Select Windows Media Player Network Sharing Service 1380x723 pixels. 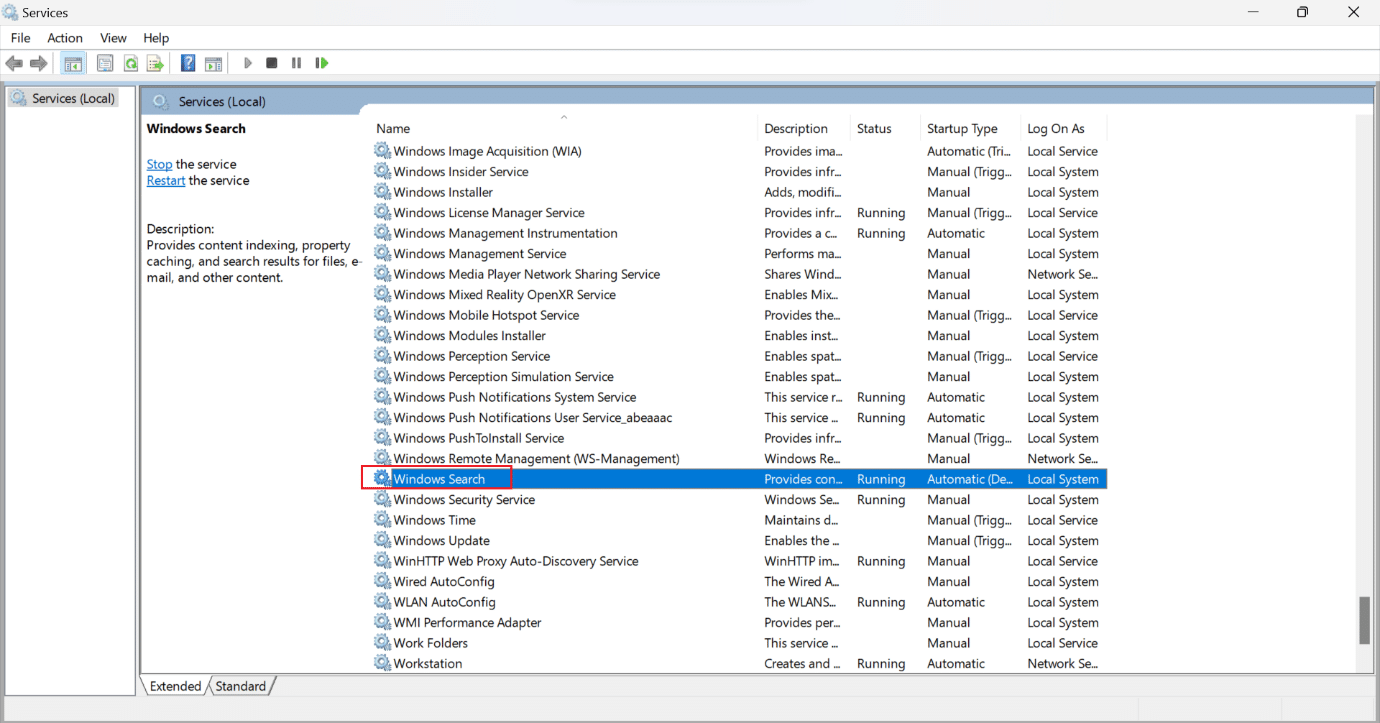739,274
